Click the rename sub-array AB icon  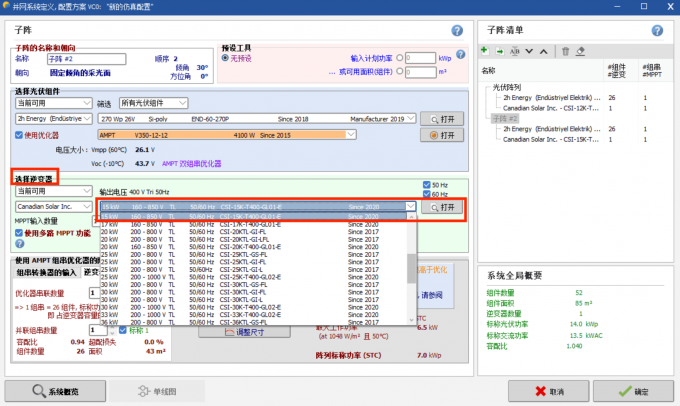[x=514, y=51]
